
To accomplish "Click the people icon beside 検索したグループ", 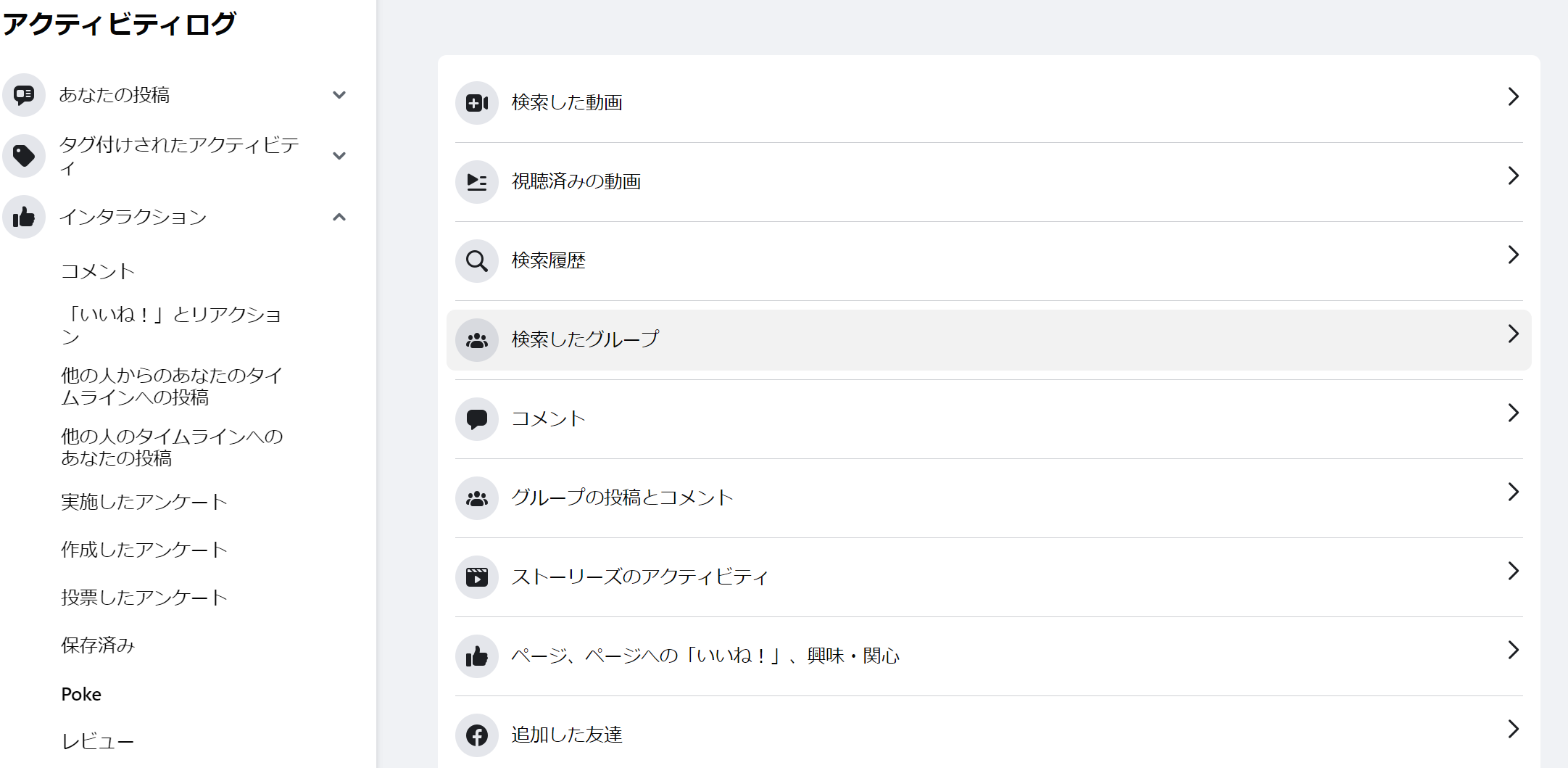I will 477,340.
